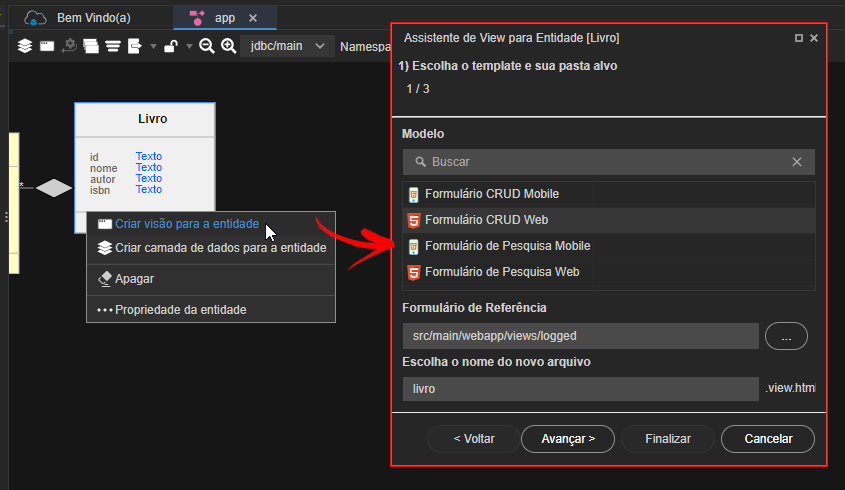
Task: Click the stacked windows icon in toolbar
Action: [91, 46]
